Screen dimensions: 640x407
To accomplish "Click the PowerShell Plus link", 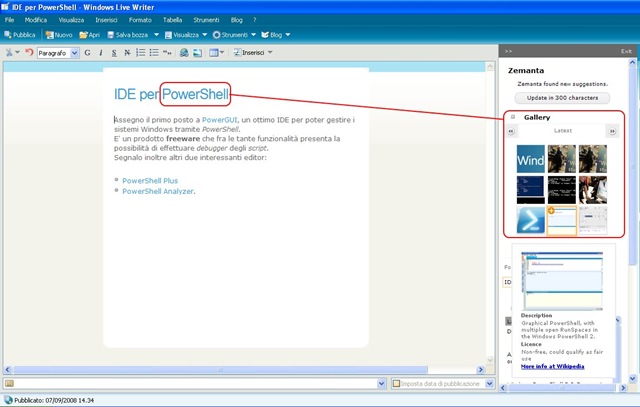I will (150, 180).
